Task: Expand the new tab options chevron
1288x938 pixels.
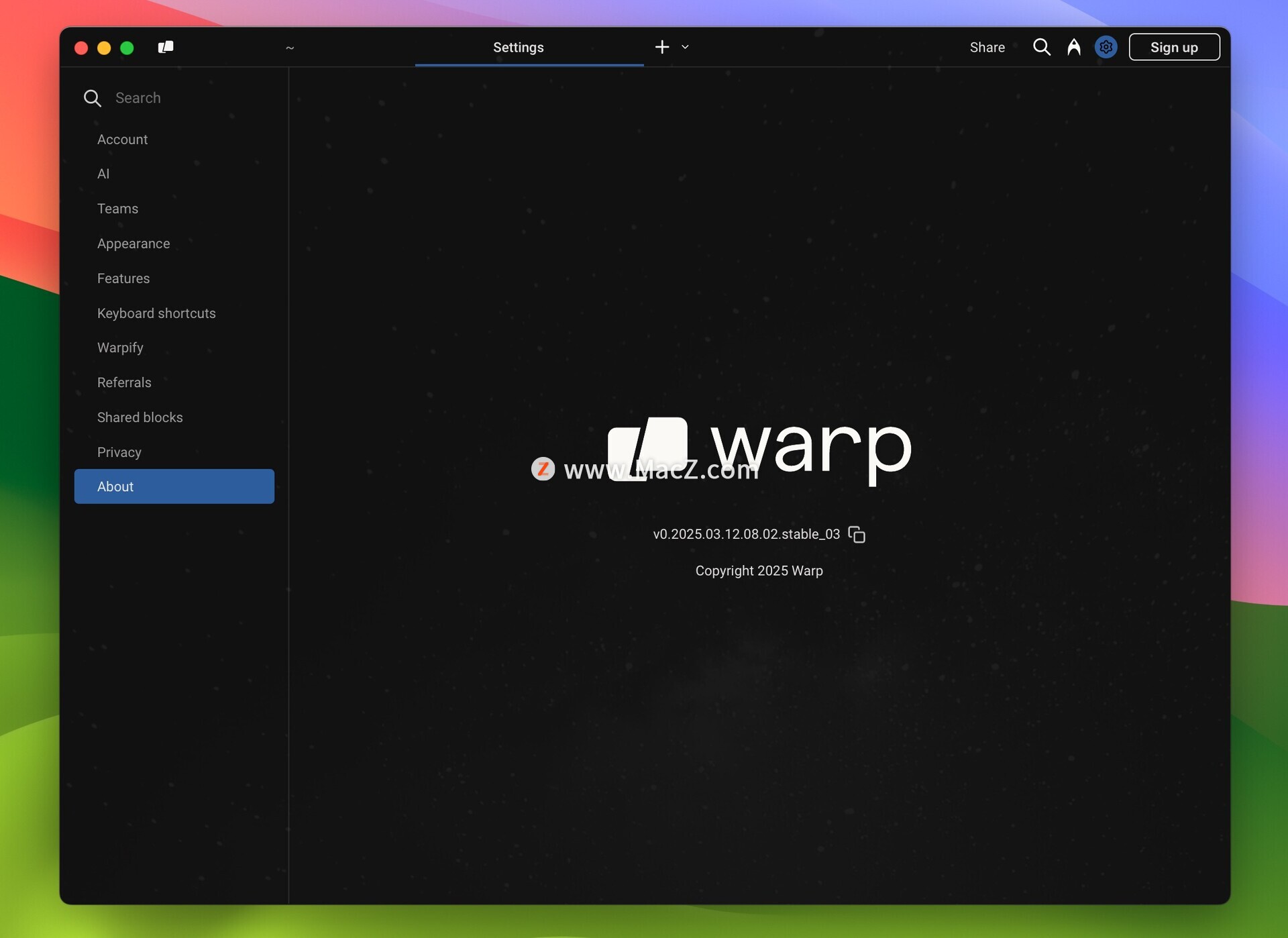Action: tap(685, 47)
